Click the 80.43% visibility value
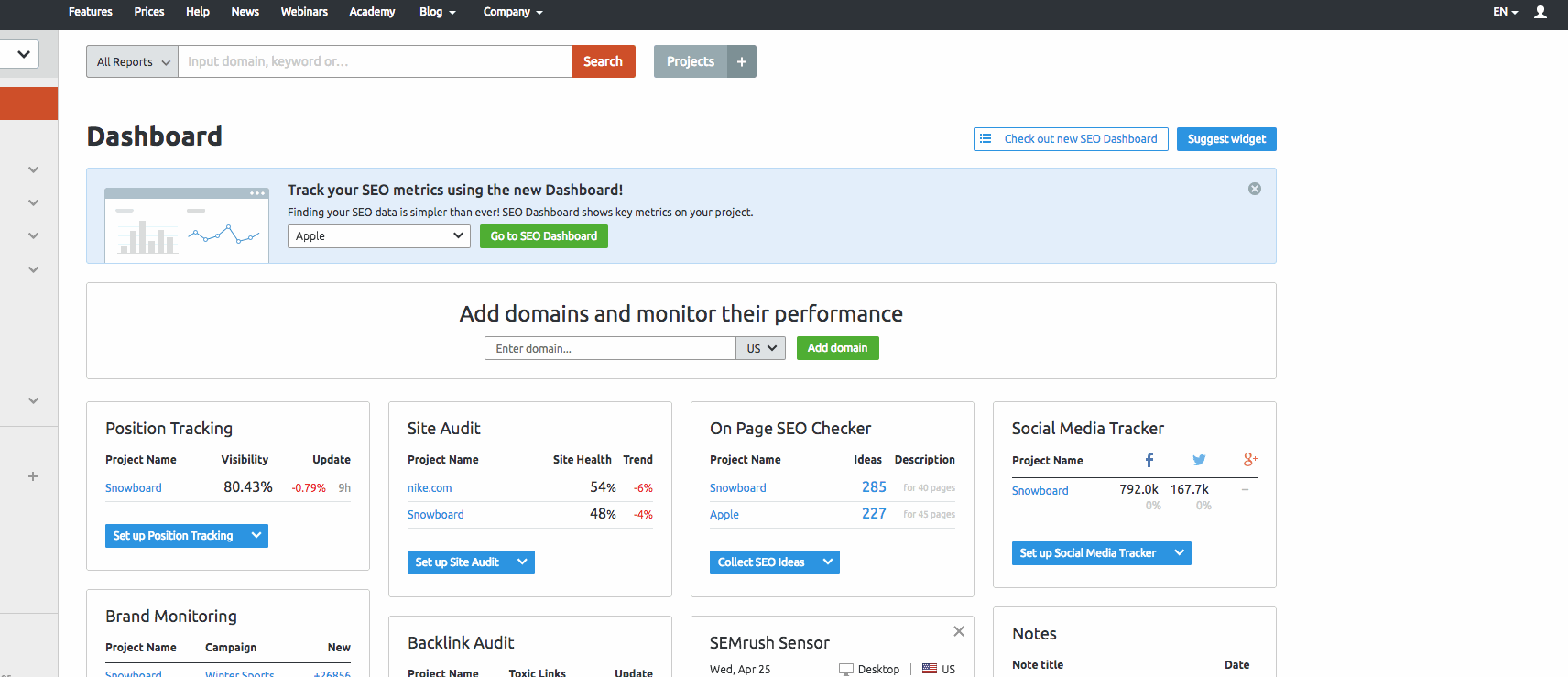Viewport: 1568px width, 677px height. (248, 487)
